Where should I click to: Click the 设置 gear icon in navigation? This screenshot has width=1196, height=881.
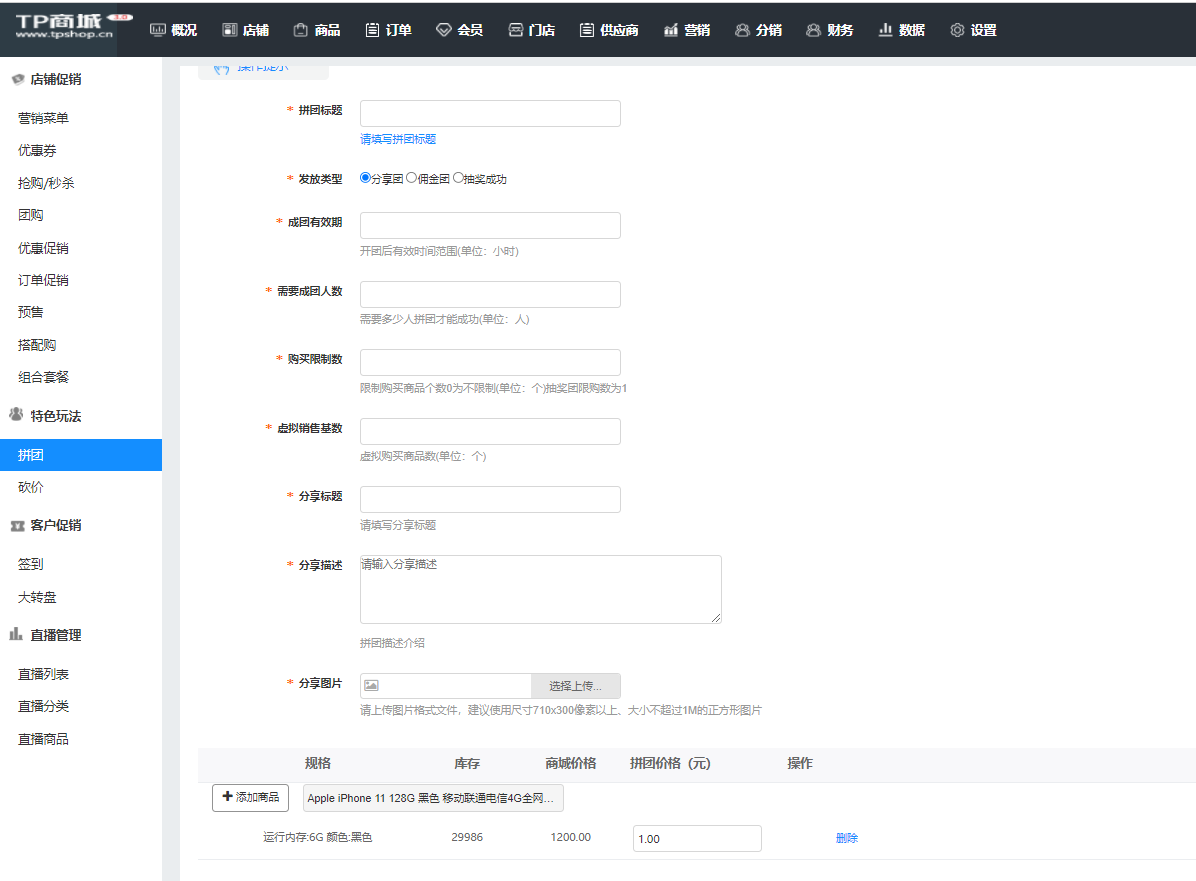957,30
